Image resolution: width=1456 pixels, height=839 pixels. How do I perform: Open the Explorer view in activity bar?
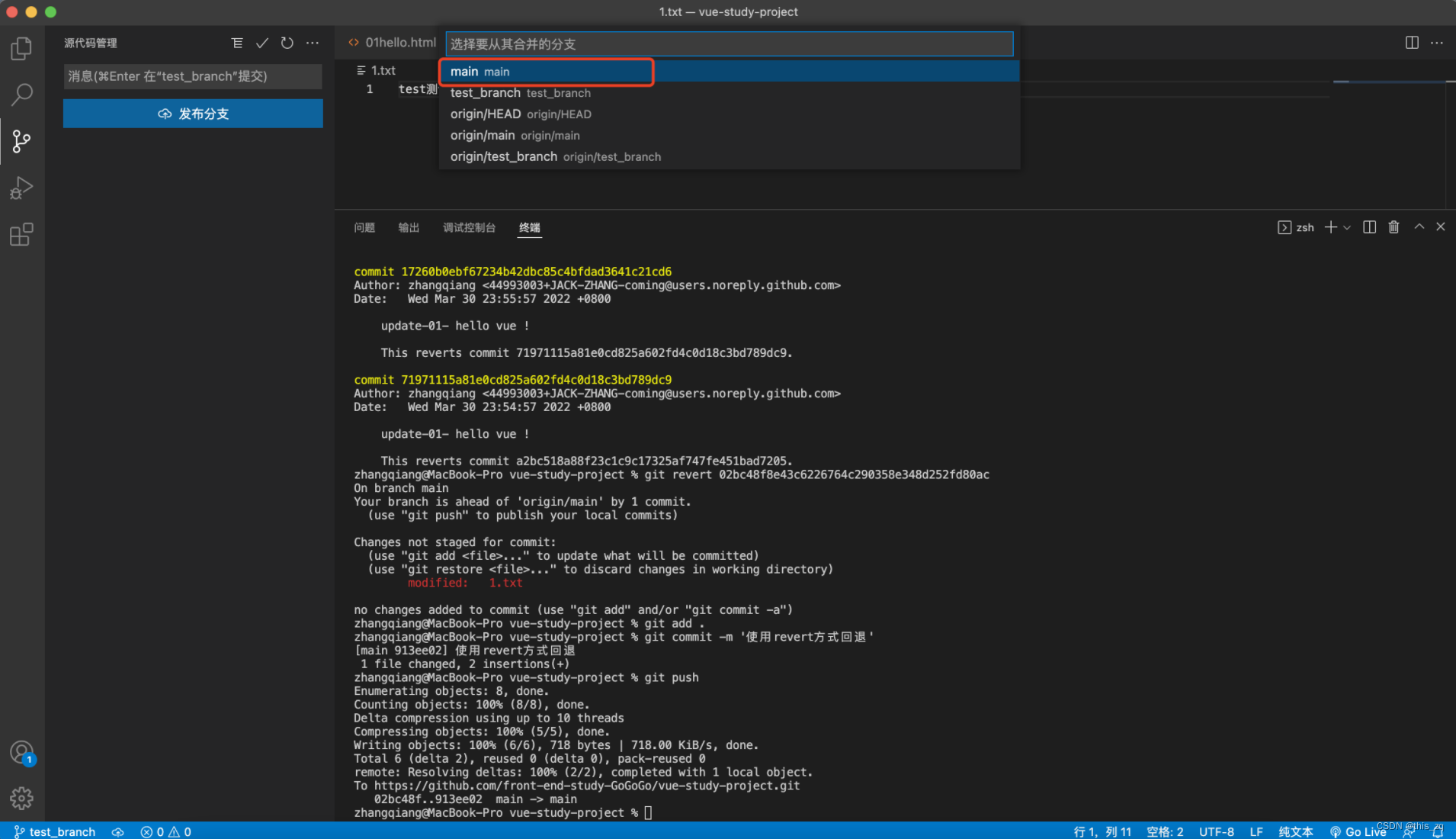tap(21, 49)
